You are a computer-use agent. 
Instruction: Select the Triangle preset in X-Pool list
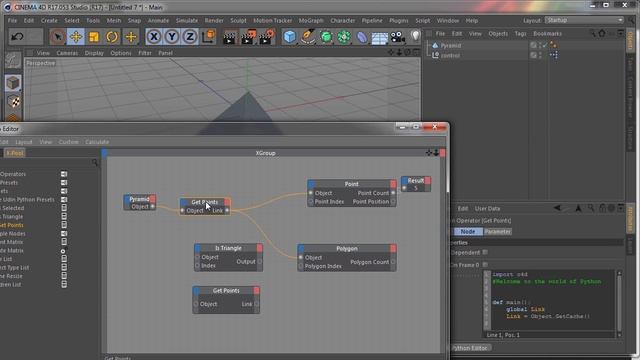pos(11,217)
